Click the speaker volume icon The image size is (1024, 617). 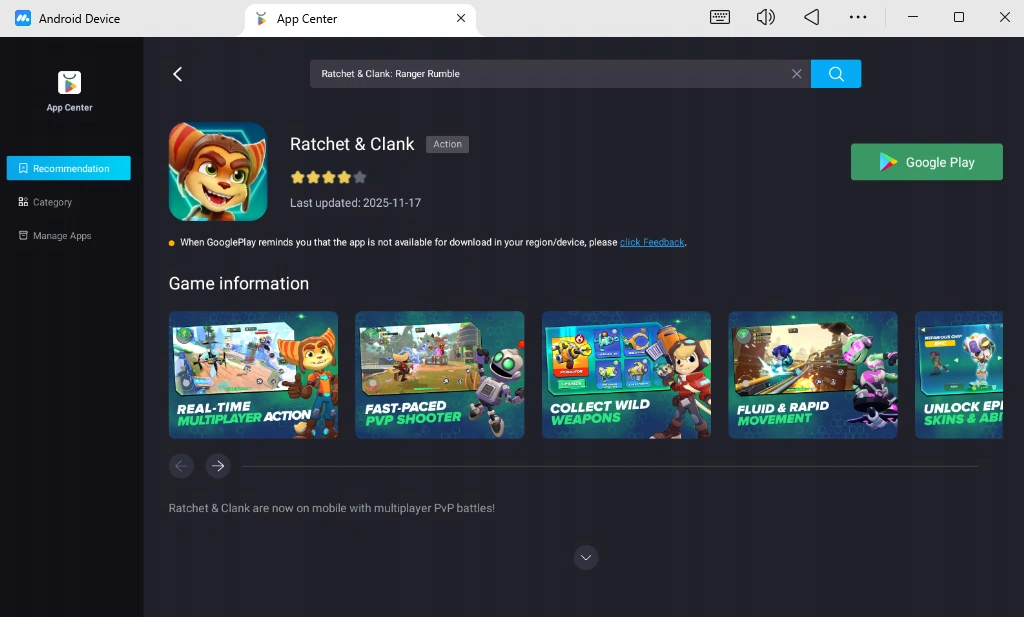point(765,17)
